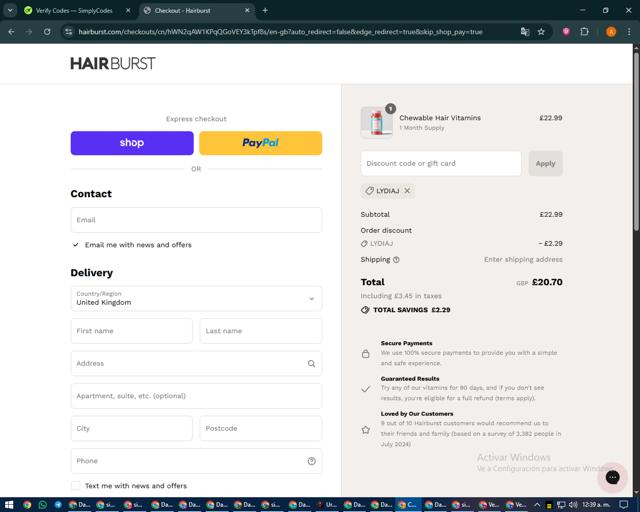This screenshot has width=640, height=512.
Task: Remove the LYDIAJ discount code
Action: point(407,191)
